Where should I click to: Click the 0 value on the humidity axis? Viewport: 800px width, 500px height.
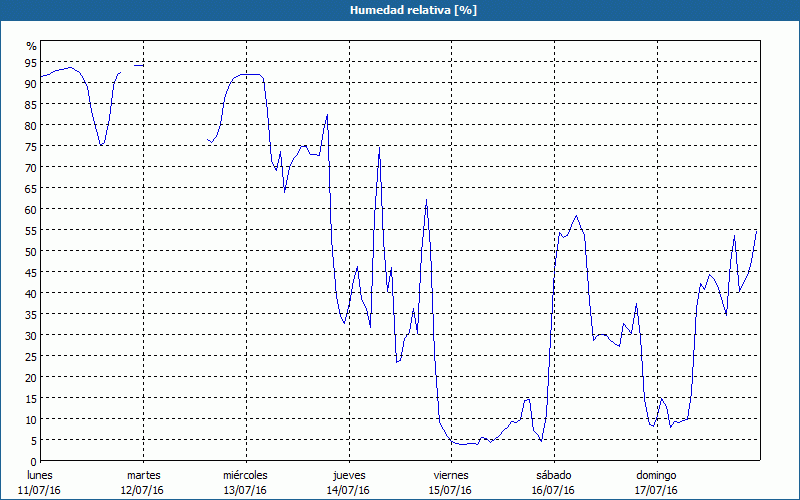point(34,461)
